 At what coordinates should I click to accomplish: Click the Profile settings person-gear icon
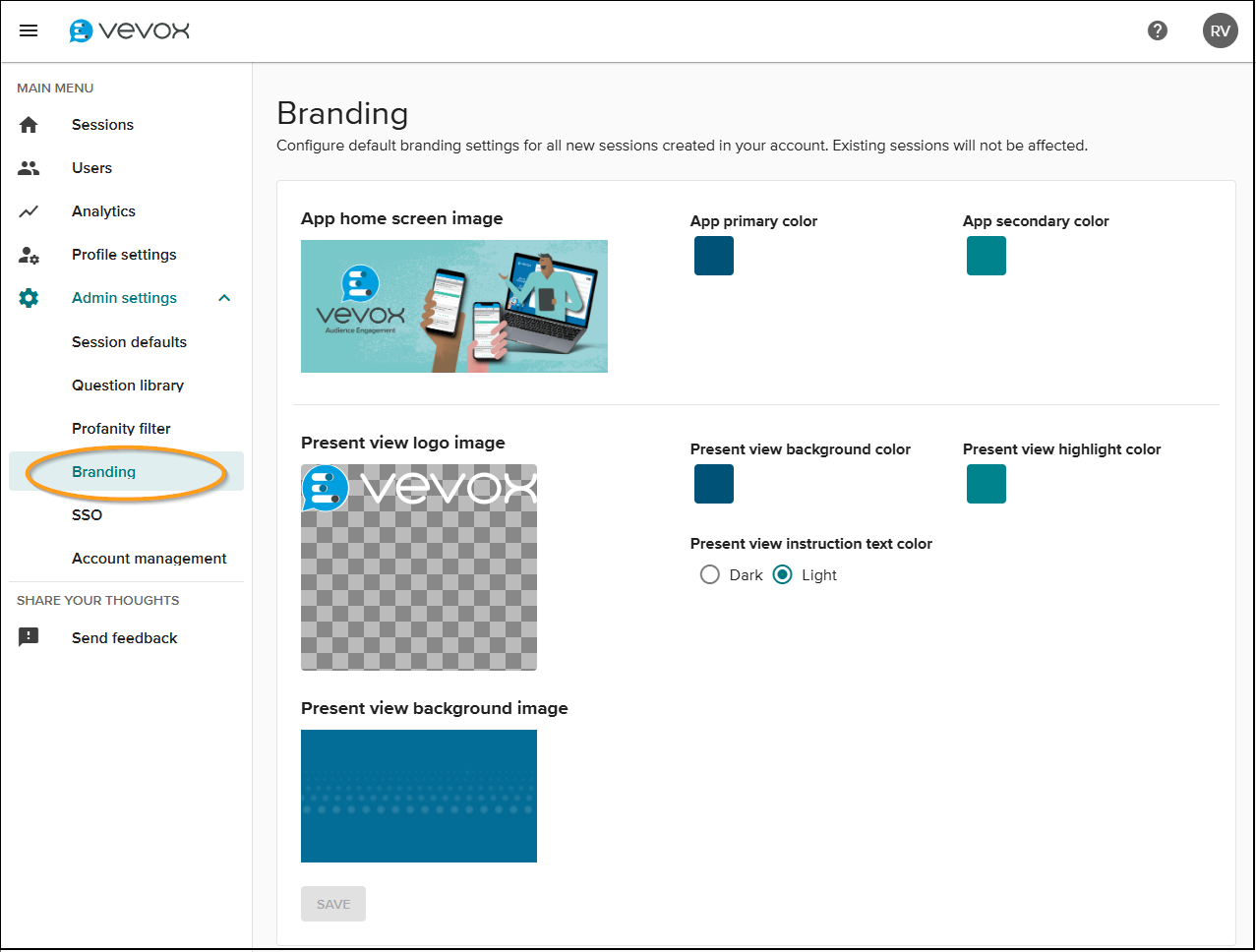[29, 255]
